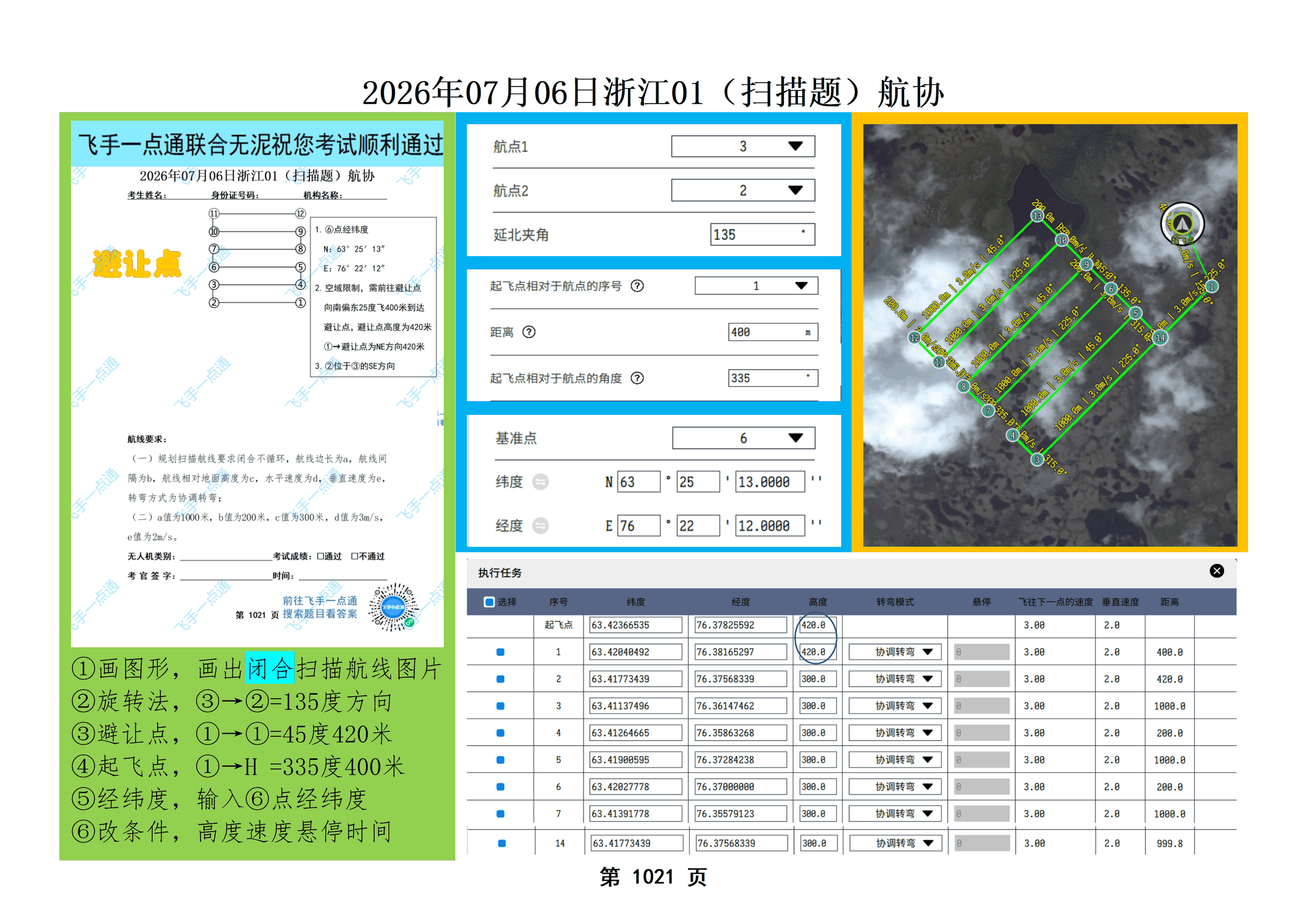Click the 前往飞手一点通搜索题目看答案 link
Image resolution: width=1307 pixels, height=924 pixels.
tap(320, 607)
